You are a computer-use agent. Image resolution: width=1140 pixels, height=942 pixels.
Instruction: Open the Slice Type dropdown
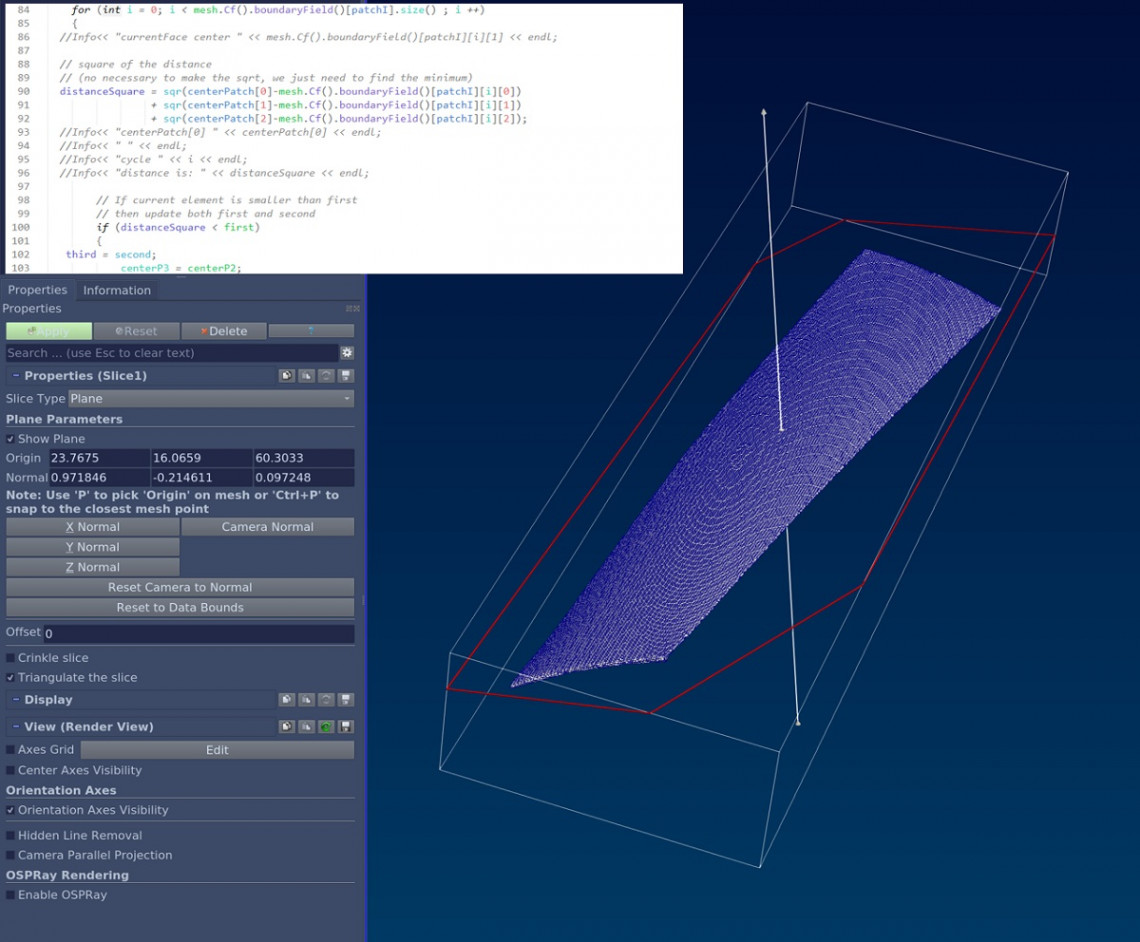(x=211, y=398)
